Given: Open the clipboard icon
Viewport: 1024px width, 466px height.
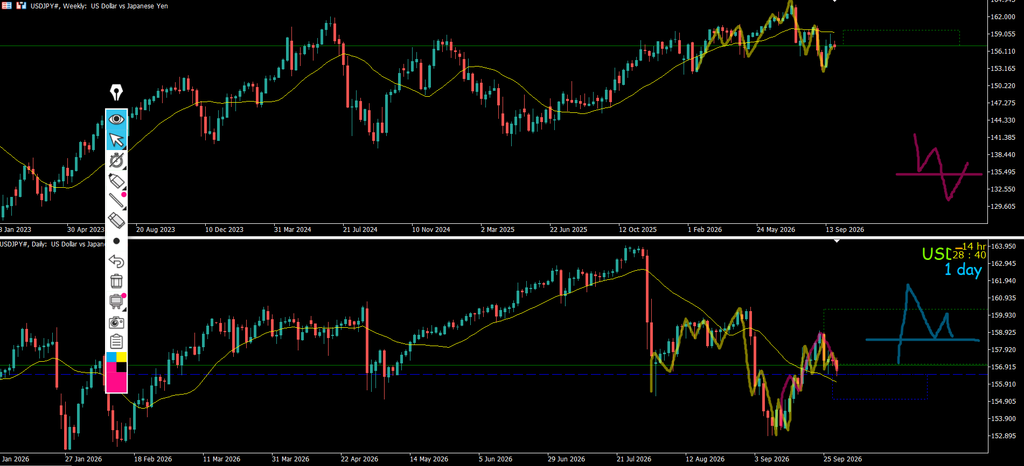Looking at the screenshot, I should coord(116,341).
